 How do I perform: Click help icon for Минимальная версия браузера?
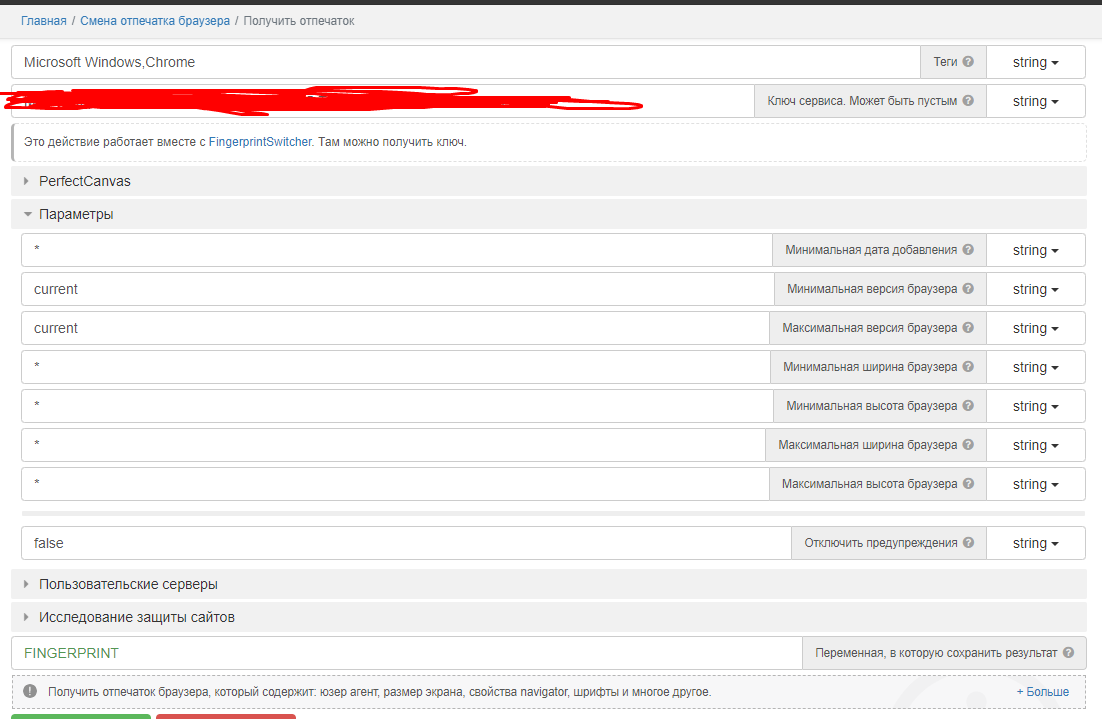[968, 289]
